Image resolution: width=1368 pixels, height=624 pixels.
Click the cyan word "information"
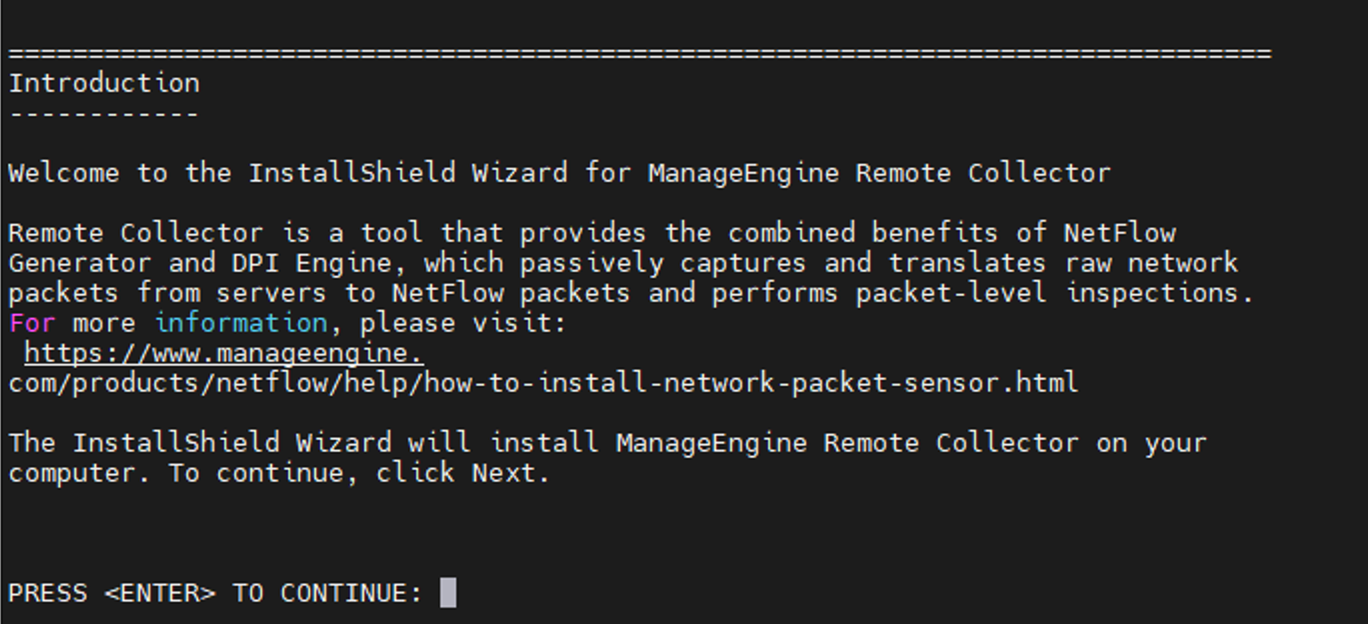click(240, 323)
